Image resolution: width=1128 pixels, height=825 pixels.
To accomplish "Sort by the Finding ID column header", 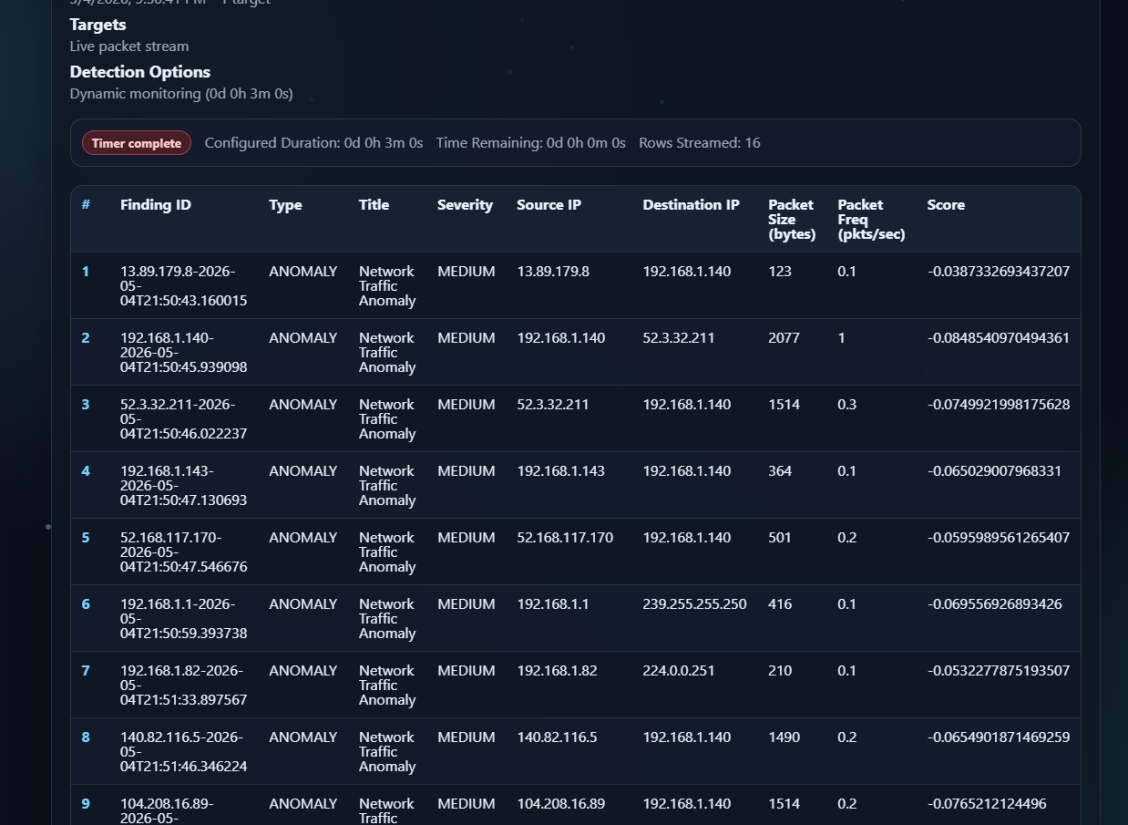I will click(x=155, y=205).
